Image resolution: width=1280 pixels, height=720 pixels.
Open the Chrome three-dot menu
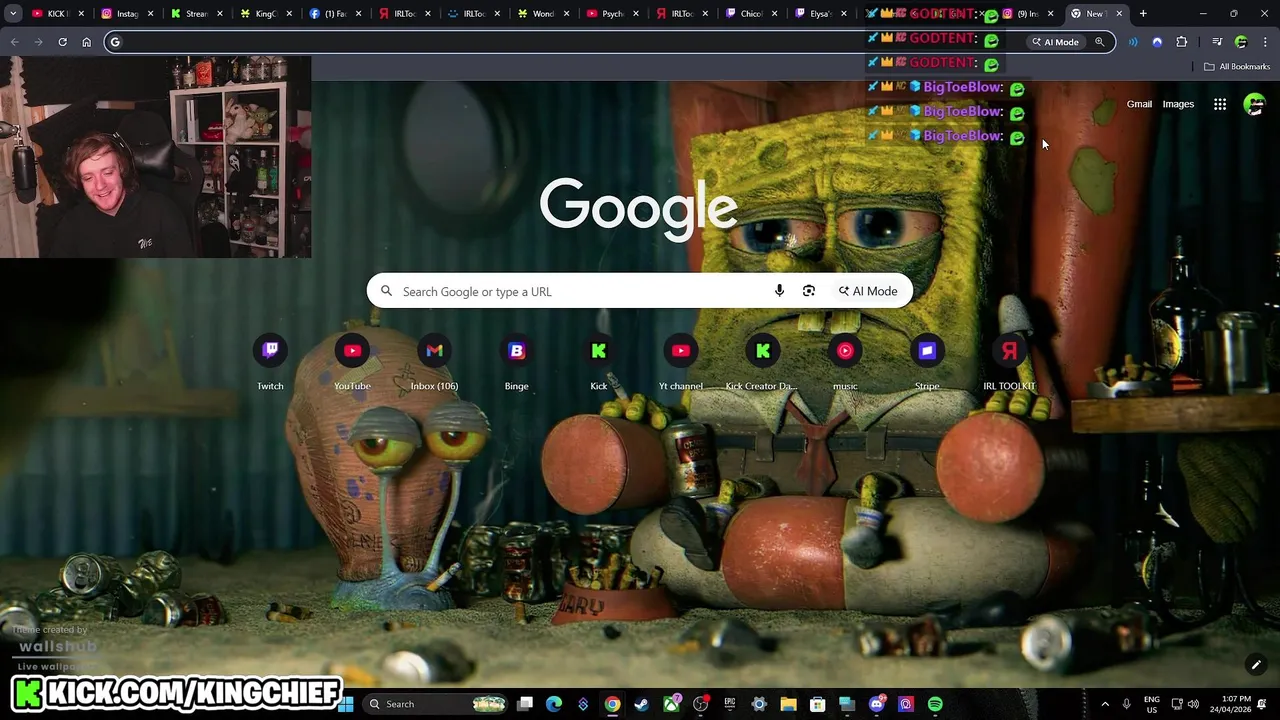(1266, 42)
